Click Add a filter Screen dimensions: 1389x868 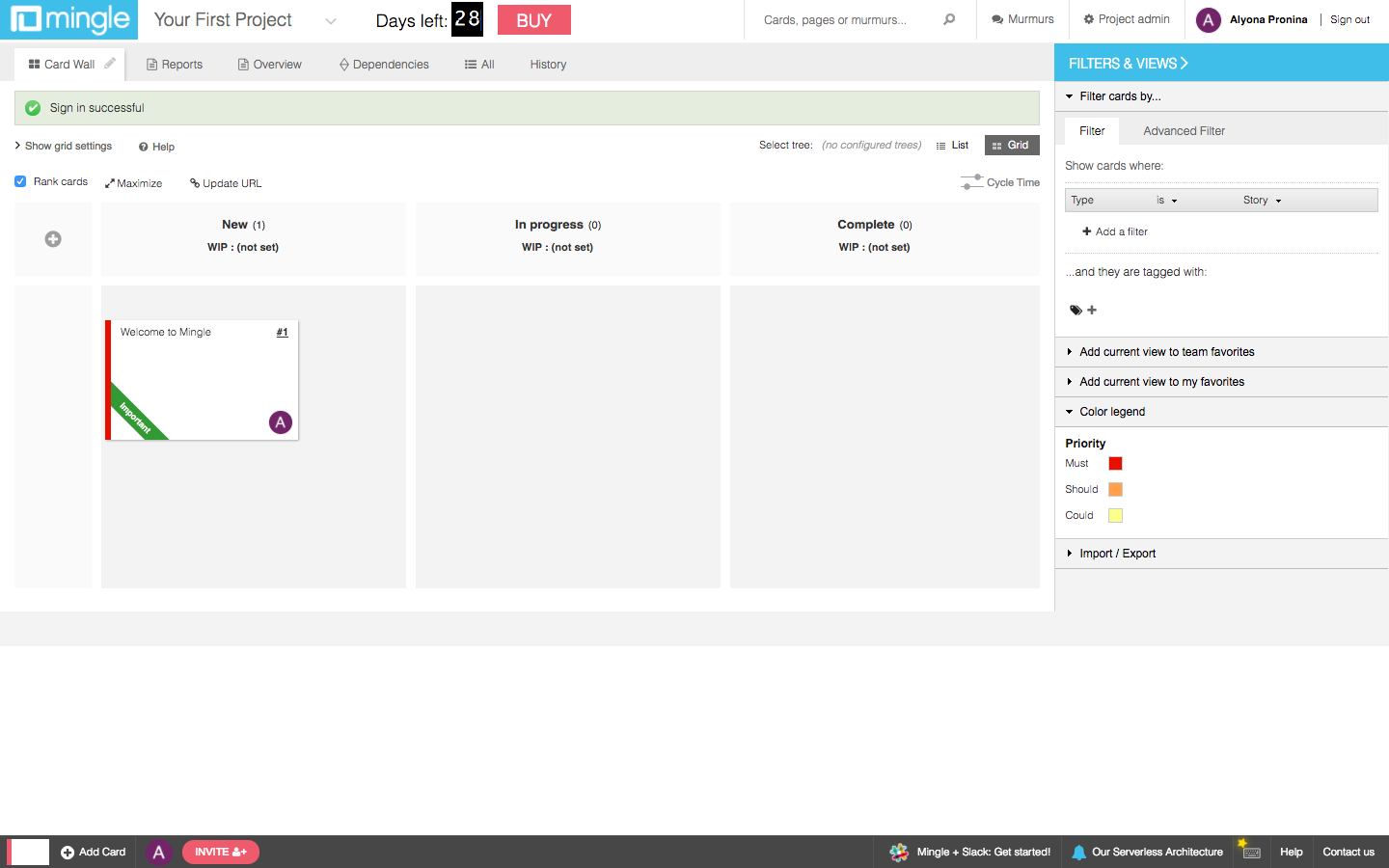1115,231
